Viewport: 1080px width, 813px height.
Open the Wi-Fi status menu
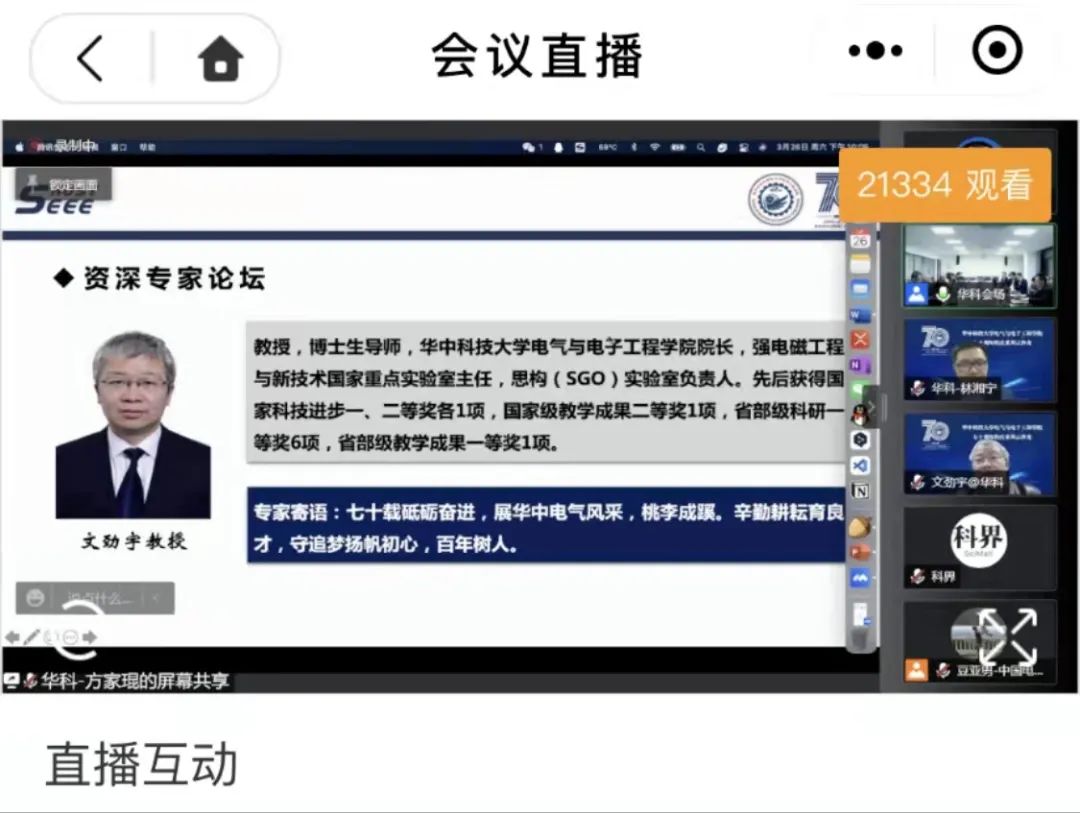pos(655,146)
